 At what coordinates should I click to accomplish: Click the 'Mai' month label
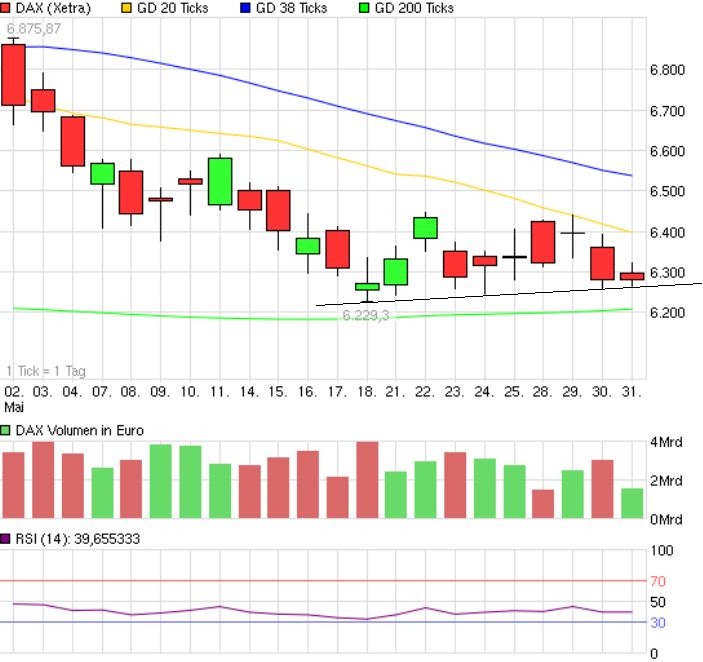coord(14,407)
